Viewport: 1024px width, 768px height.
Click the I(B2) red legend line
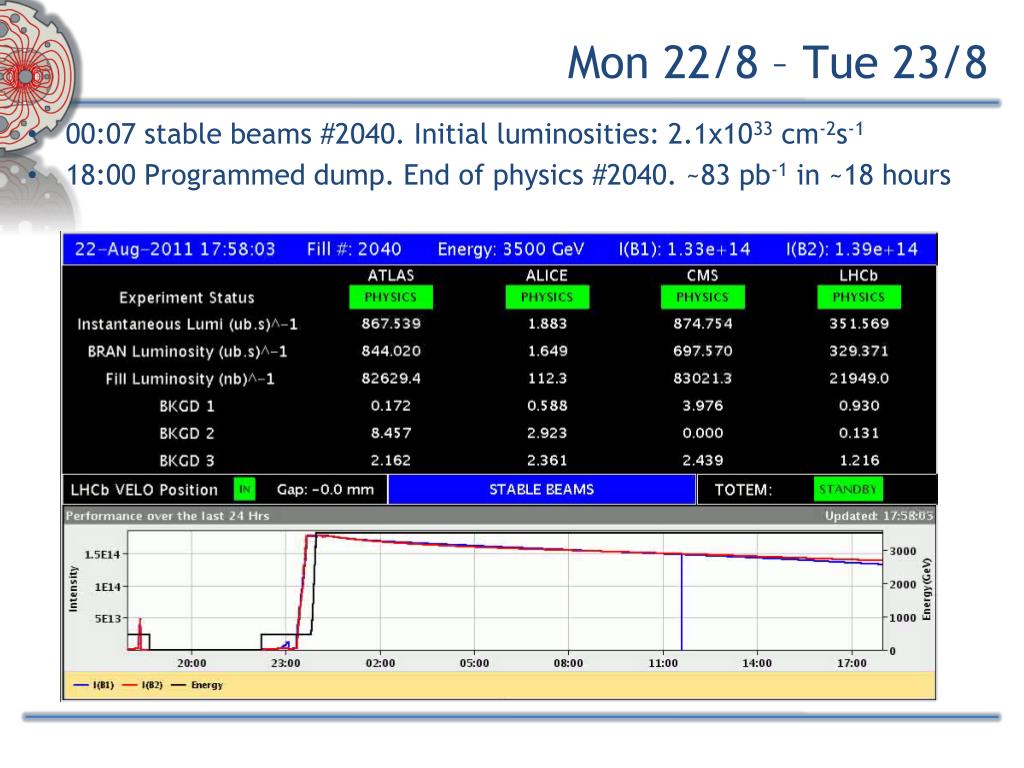(130, 685)
